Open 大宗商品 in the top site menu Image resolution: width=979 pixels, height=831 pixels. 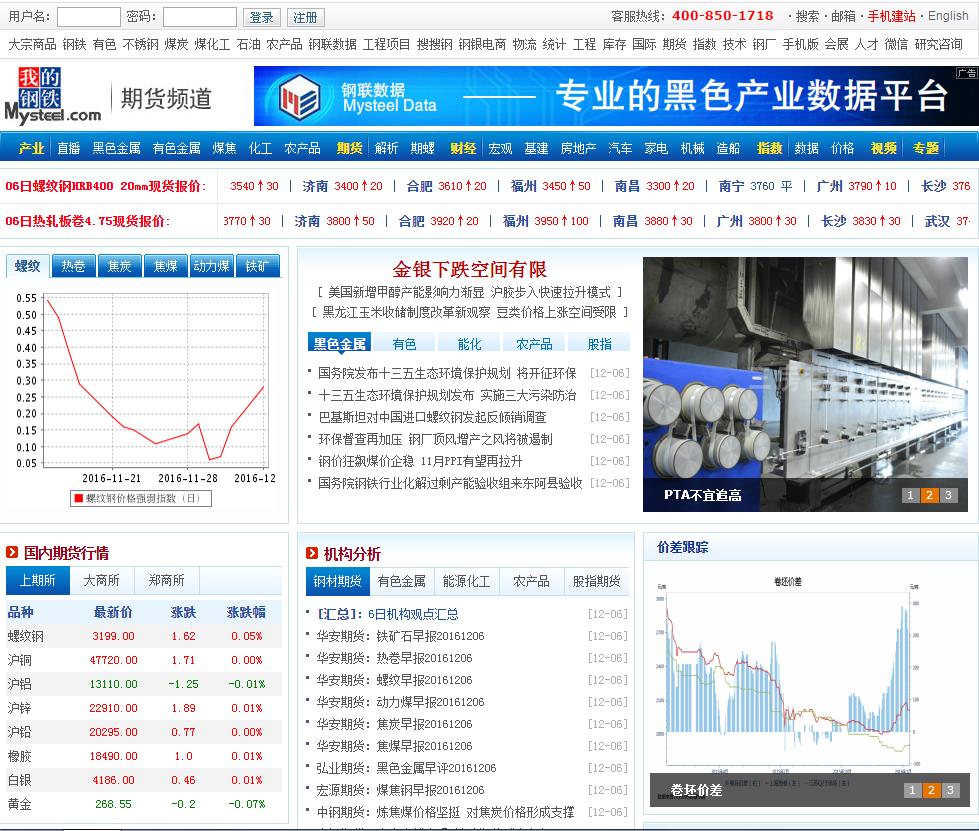[32, 44]
